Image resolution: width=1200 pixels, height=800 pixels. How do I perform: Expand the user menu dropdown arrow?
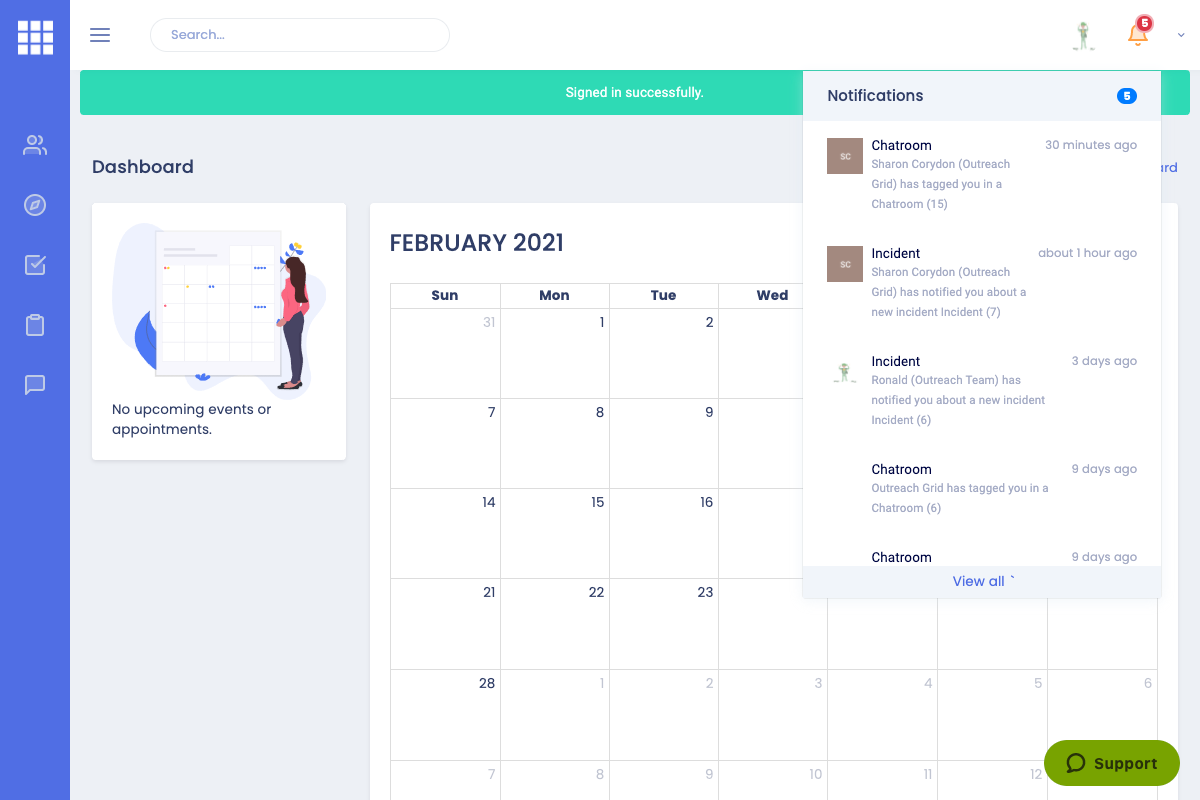point(1180,35)
